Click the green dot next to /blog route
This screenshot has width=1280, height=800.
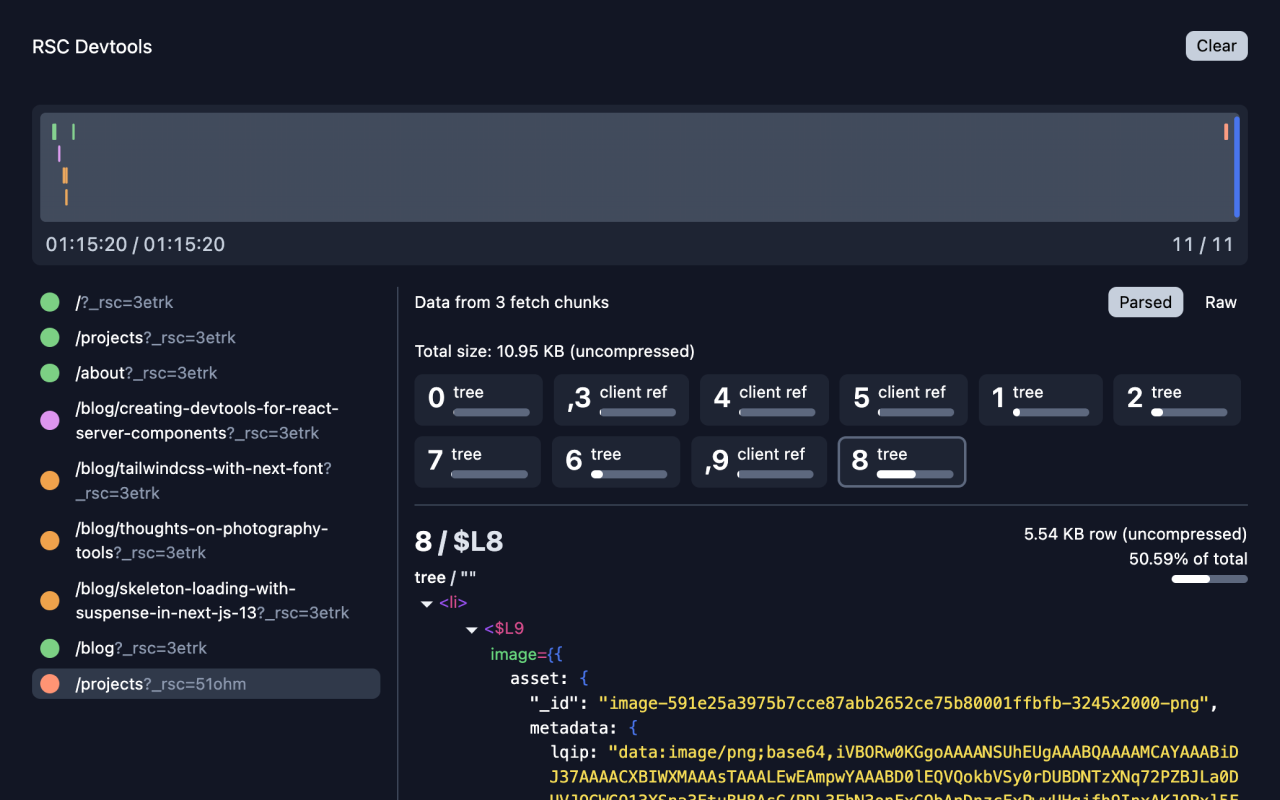point(49,648)
